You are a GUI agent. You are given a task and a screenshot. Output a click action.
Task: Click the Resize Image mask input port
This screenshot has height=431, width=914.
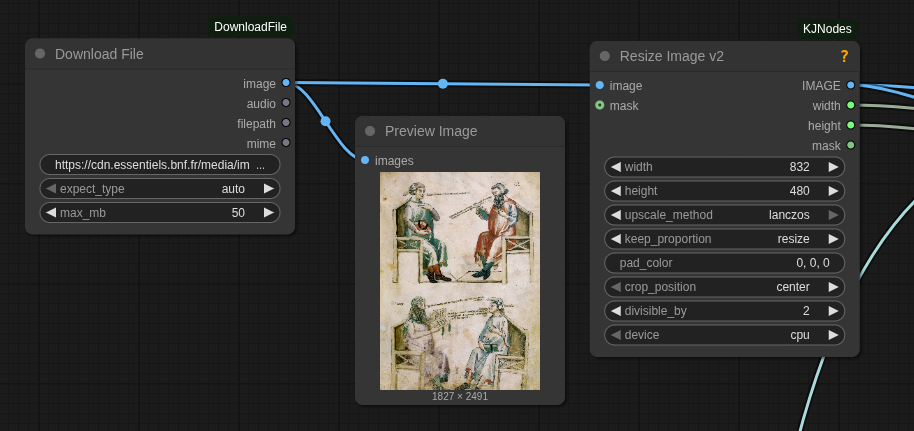click(600, 106)
